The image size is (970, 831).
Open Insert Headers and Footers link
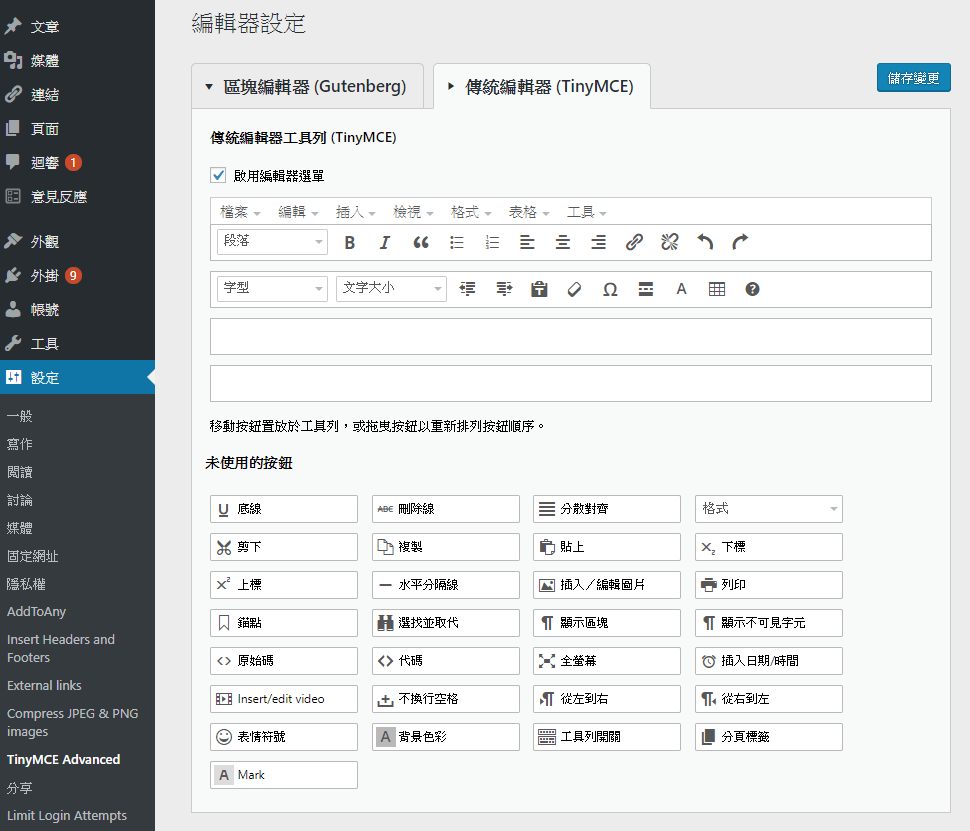tap(61, 648)
